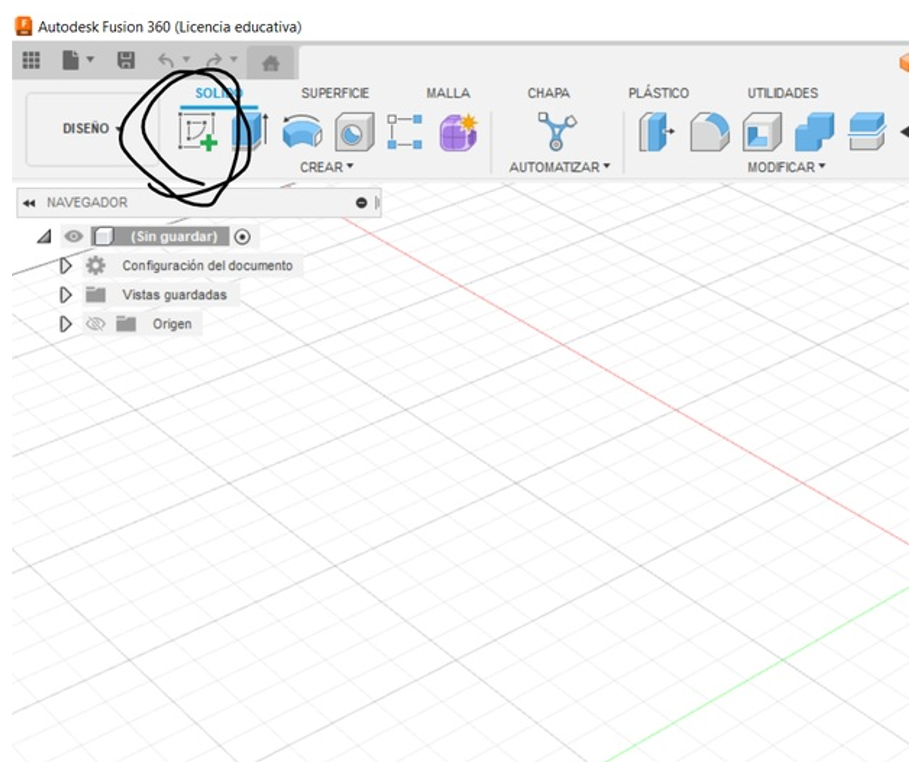Select the Extrude tool
The image size is (911, 762).
point(250,131)
